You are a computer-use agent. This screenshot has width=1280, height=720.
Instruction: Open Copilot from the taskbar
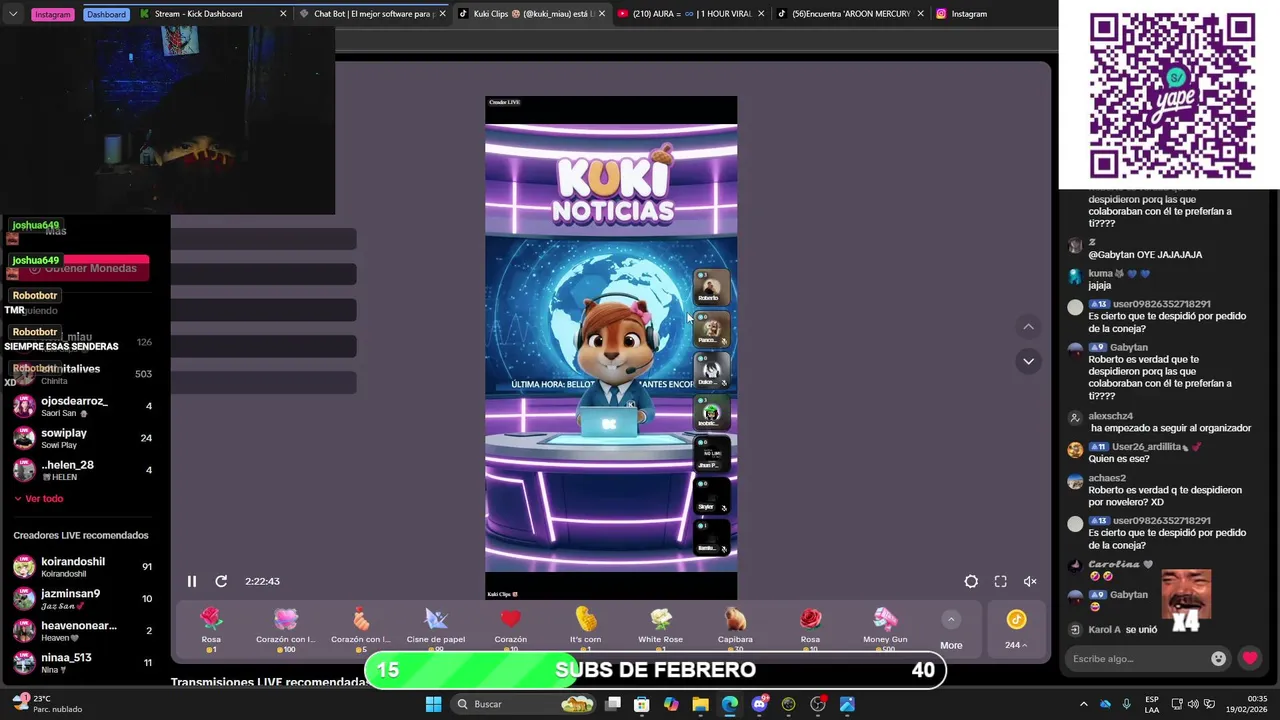671,704
